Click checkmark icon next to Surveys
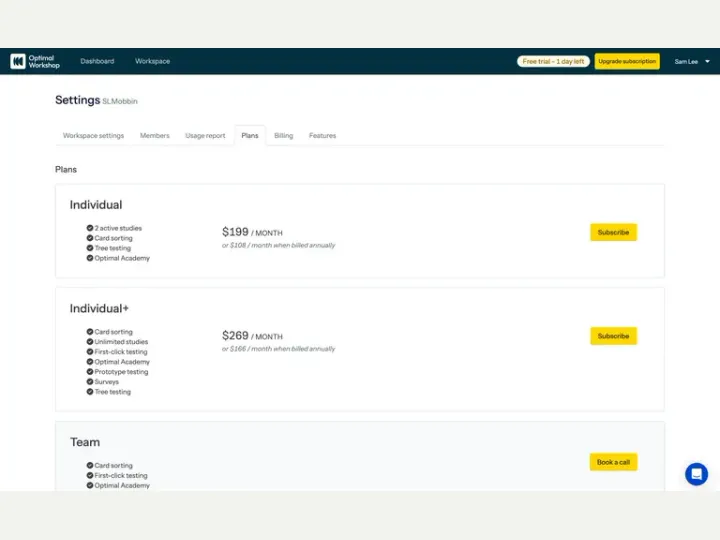Viewport: 720px width, 540px height. [90, 382]
